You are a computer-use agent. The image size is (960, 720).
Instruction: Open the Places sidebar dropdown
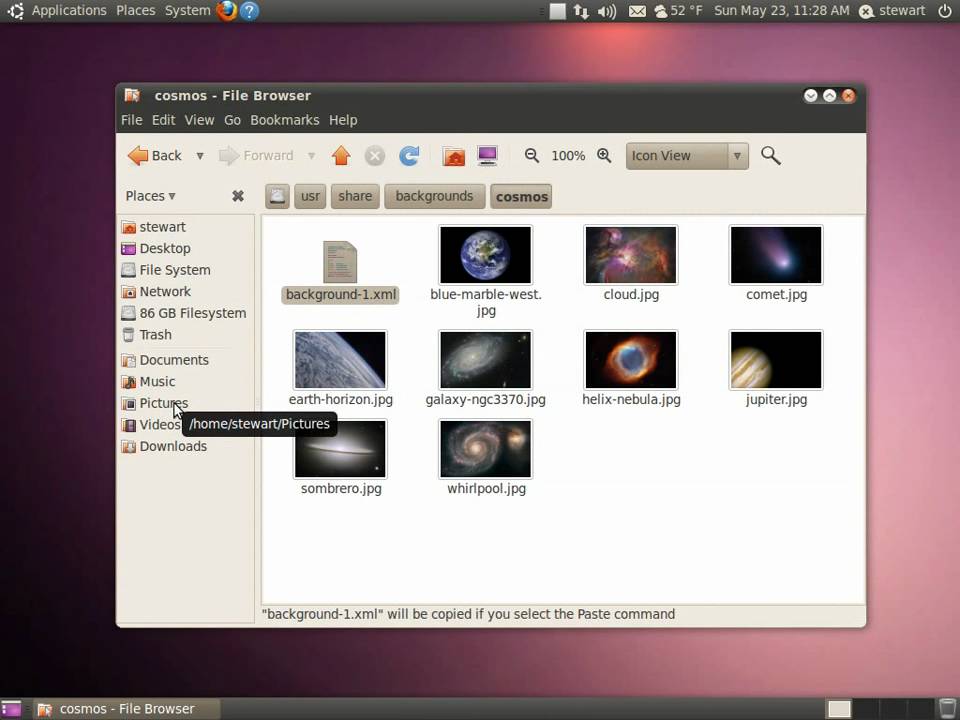click(148, 195)
